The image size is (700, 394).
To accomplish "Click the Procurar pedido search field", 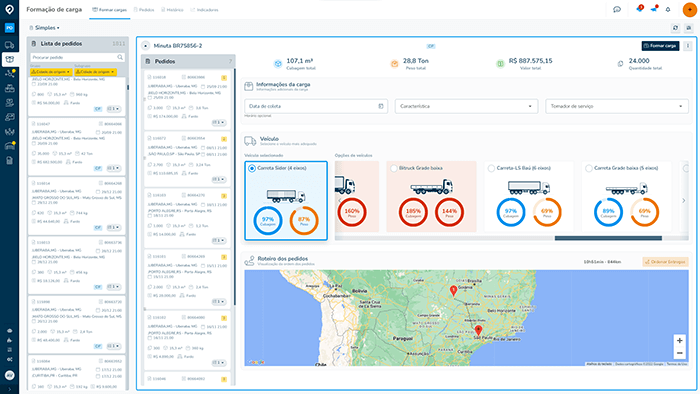I will coord(77,57).
